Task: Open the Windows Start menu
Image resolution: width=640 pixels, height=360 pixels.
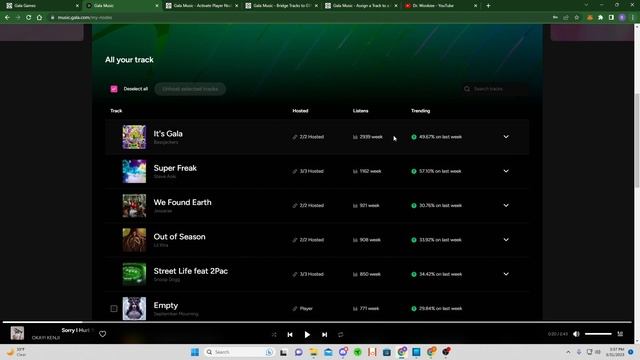Action: coord(195,352)
